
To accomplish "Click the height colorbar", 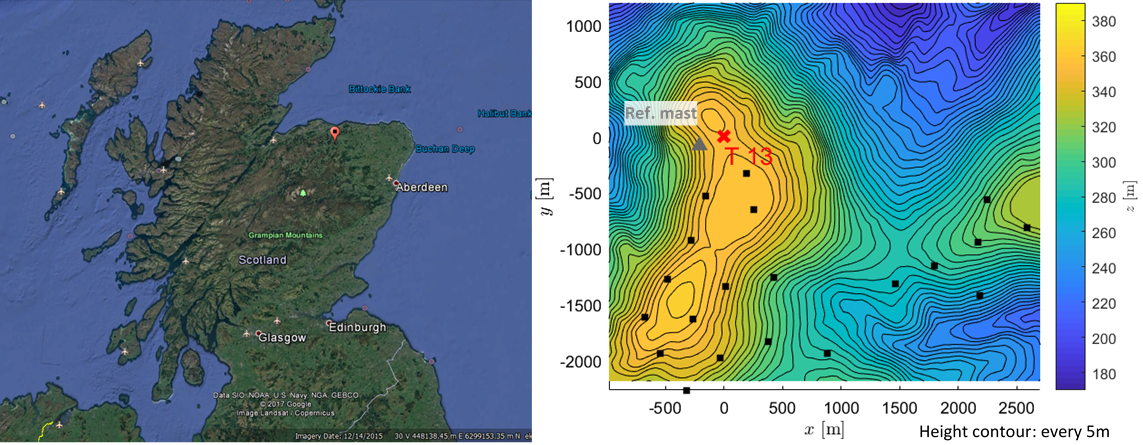I will tap(1071, 196).
